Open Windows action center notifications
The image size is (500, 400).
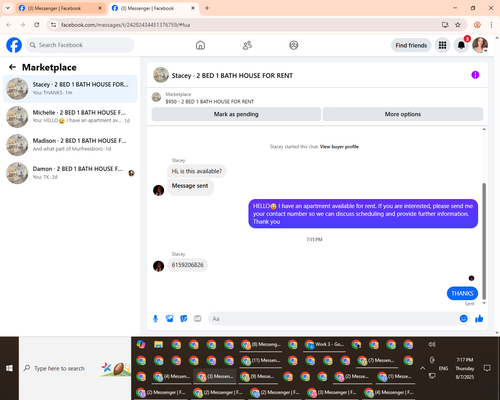point(487,368)
